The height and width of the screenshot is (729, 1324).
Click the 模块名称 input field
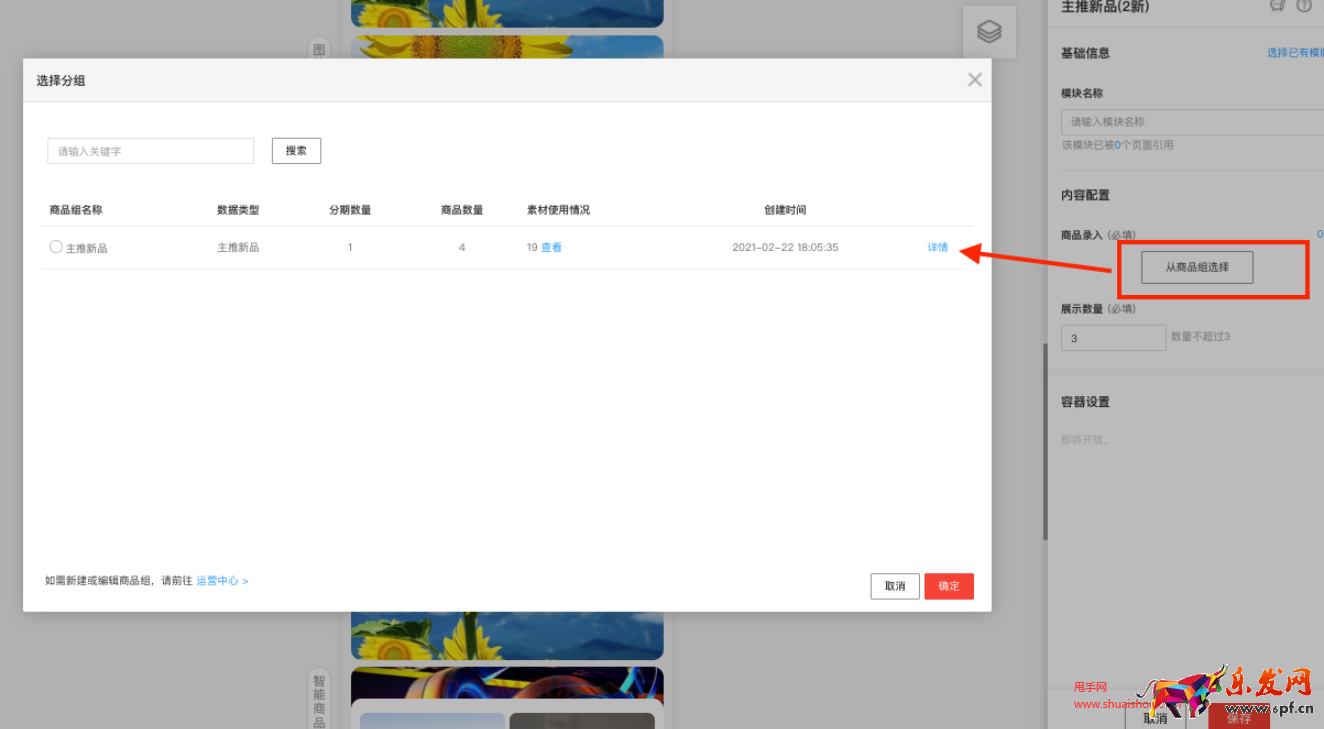pyautogui.click(x=1192, y=122)
